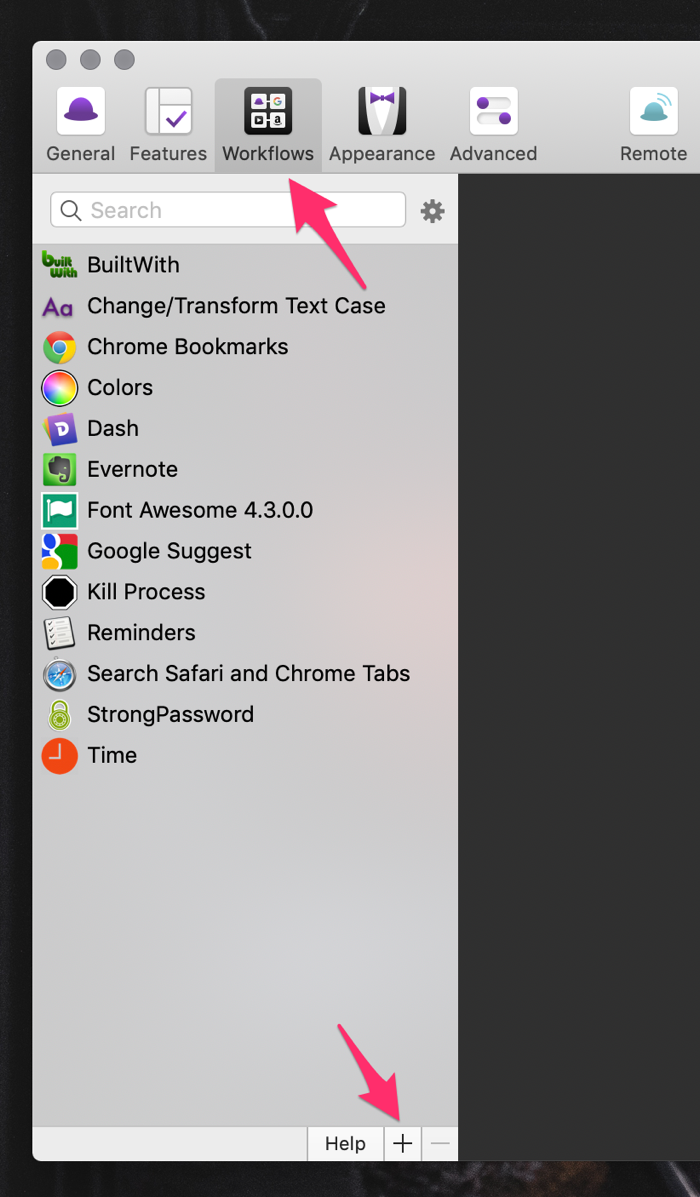This screenshot has height=1197, width=700.
Task: Open the Remote tab
Action: click(653, 124)
